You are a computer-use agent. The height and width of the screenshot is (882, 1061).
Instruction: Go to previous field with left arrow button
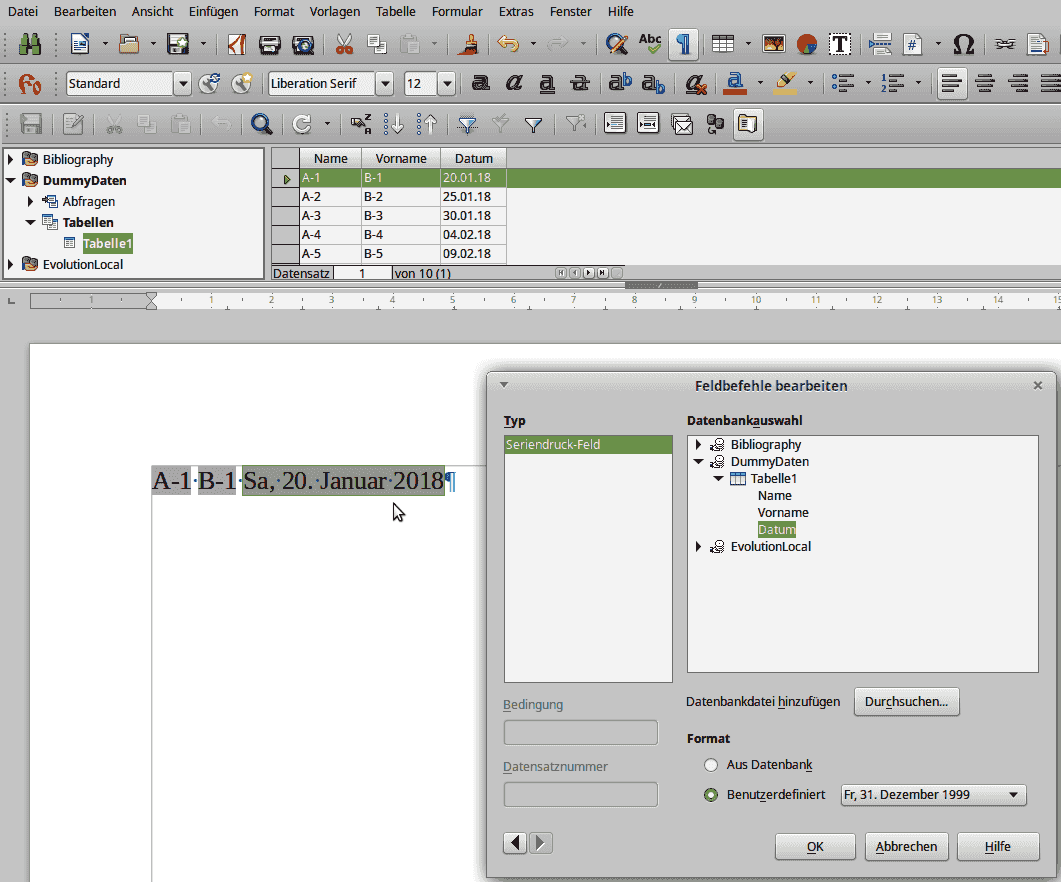[515, 843]
